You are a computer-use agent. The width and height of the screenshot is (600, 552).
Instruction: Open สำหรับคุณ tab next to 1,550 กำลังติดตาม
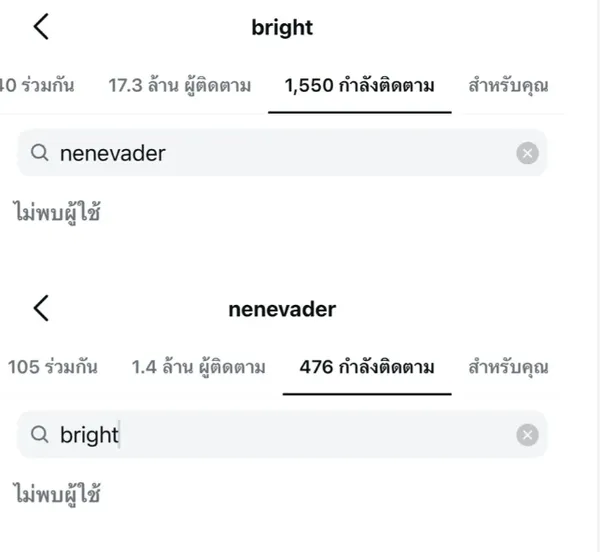pos(508,86)
